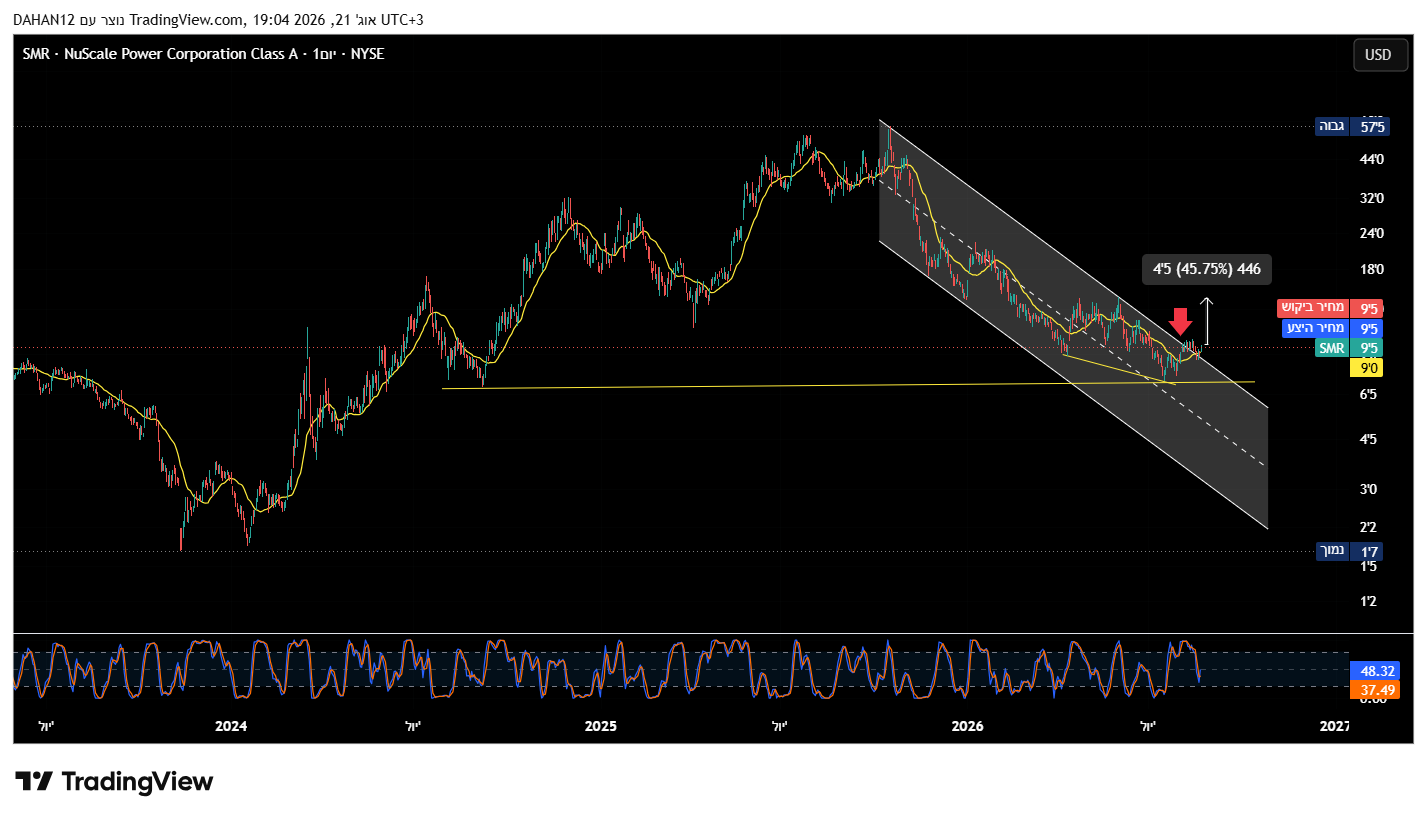Select the blue נמוך low-price label
The image size is (1427, 819).
pyautogui.click(x=1331, y=551)
